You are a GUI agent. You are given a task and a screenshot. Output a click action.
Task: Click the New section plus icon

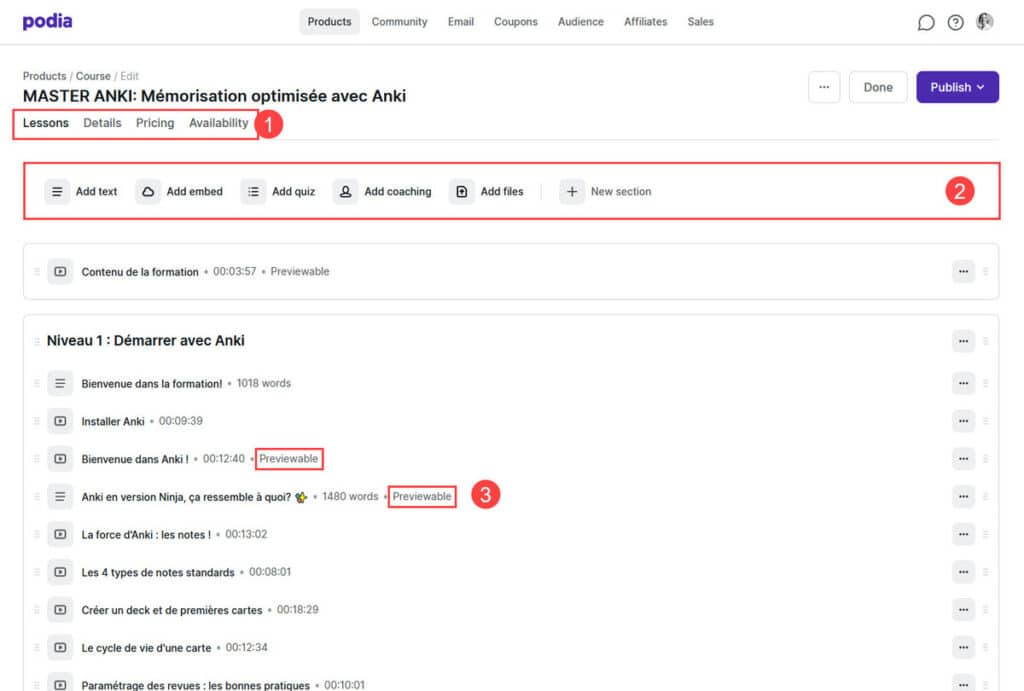click(572, 191)
